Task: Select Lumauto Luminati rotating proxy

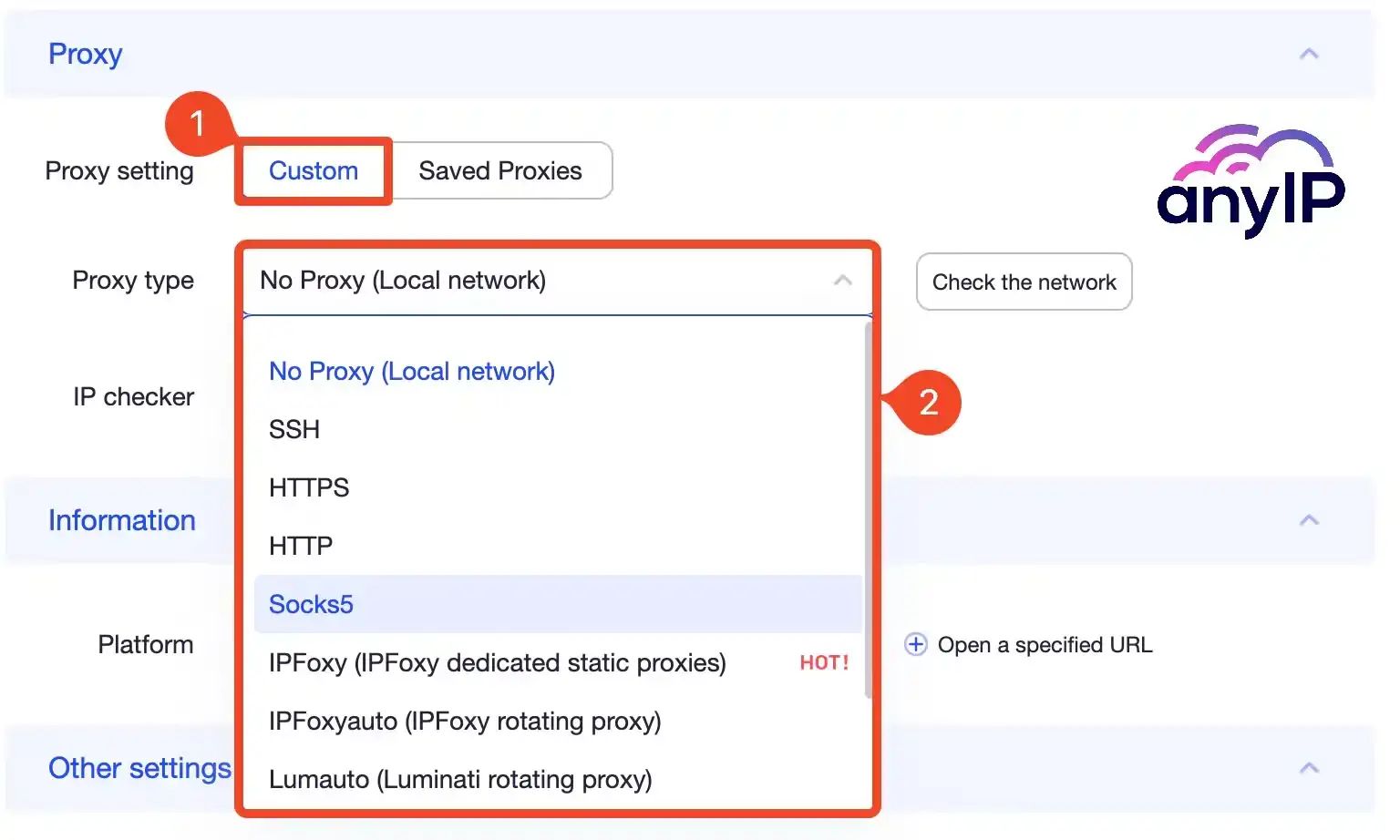Action: coord(459,779)
